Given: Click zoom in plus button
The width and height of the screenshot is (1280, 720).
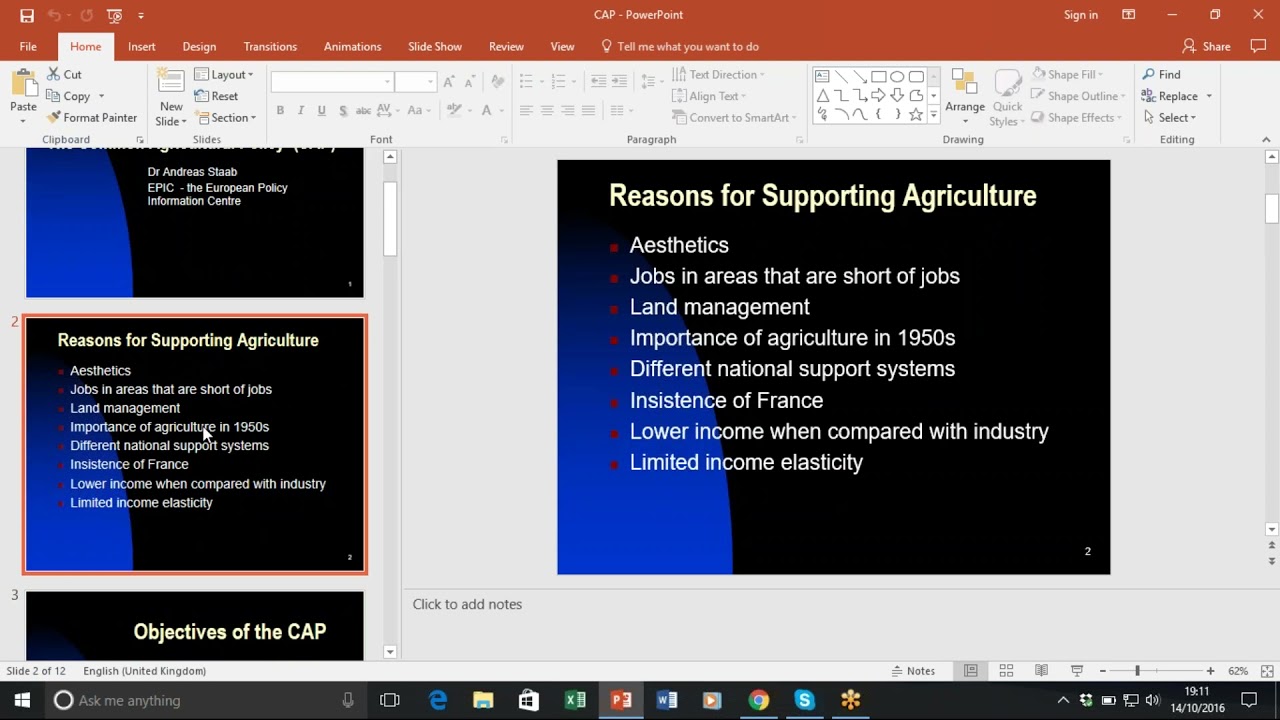Looking at the screenshot, I should [x=1210, y=671].
